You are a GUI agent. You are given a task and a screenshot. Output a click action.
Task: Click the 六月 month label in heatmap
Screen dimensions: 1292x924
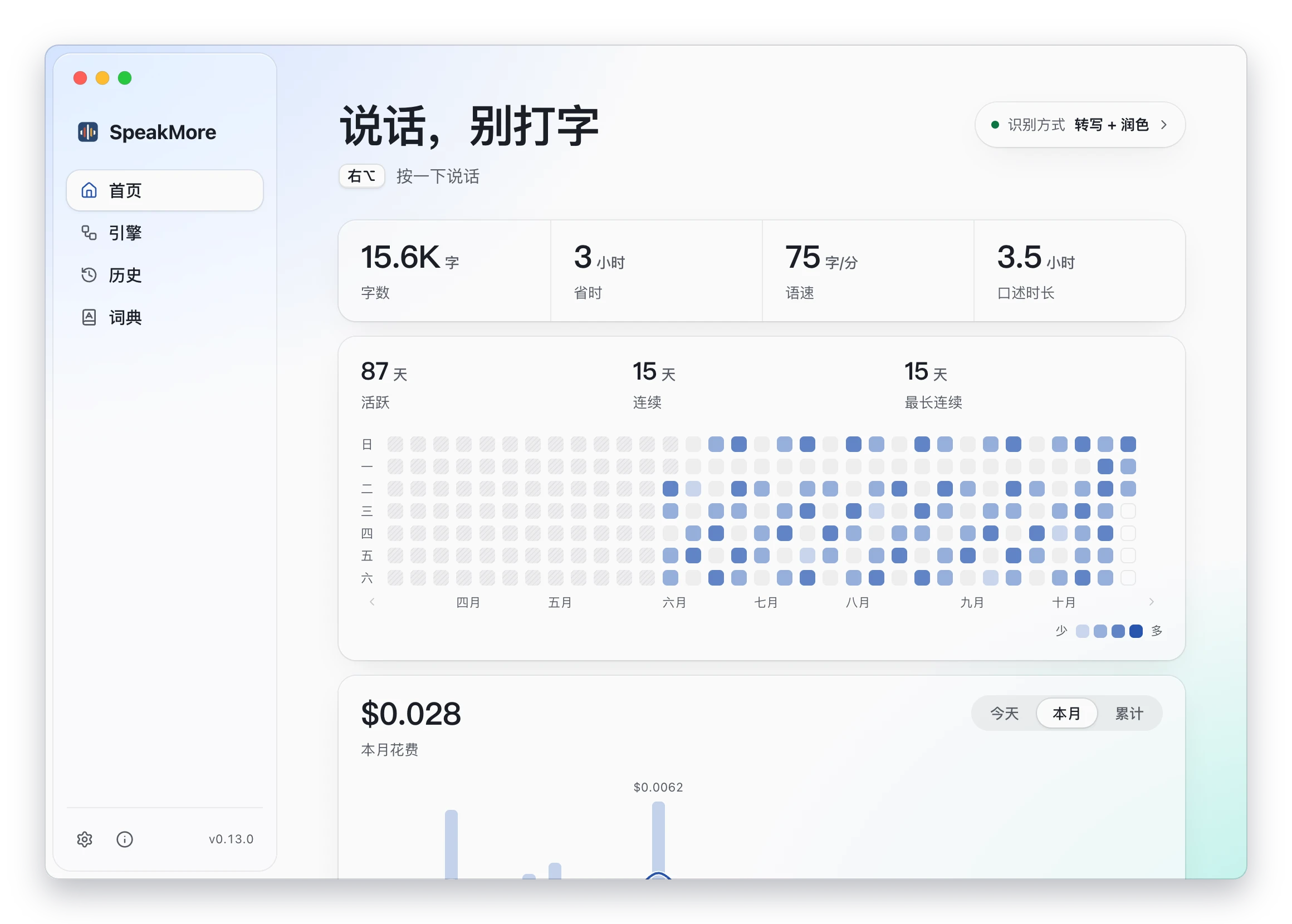pyautogui.click(x=674, y=602)
